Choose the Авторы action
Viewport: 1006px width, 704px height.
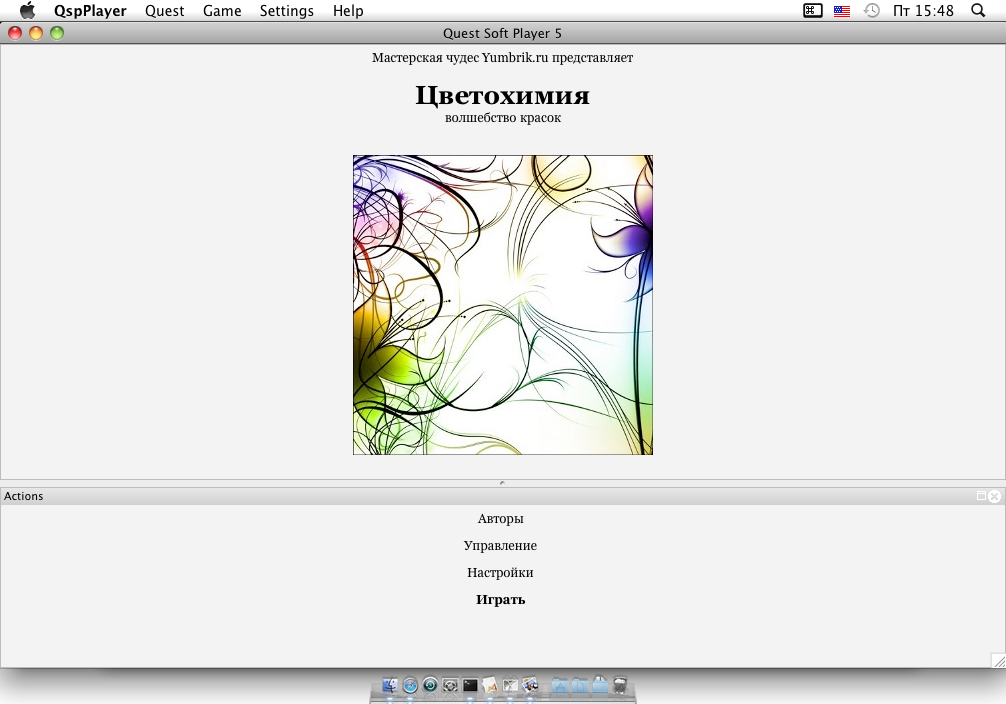500,519
